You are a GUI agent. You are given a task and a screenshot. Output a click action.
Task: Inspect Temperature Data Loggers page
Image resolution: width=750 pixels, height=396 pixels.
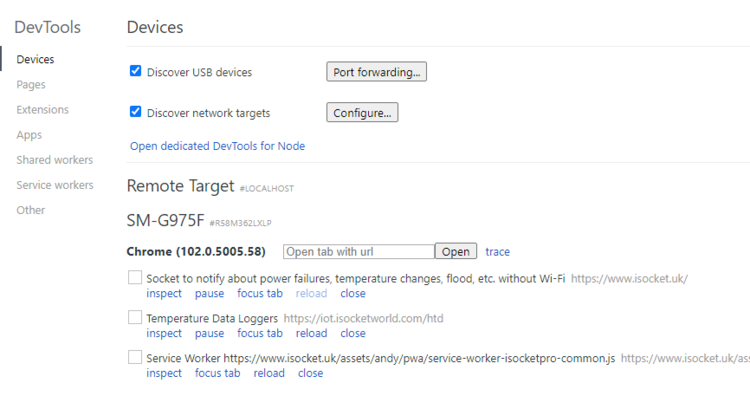coord(164,333)
